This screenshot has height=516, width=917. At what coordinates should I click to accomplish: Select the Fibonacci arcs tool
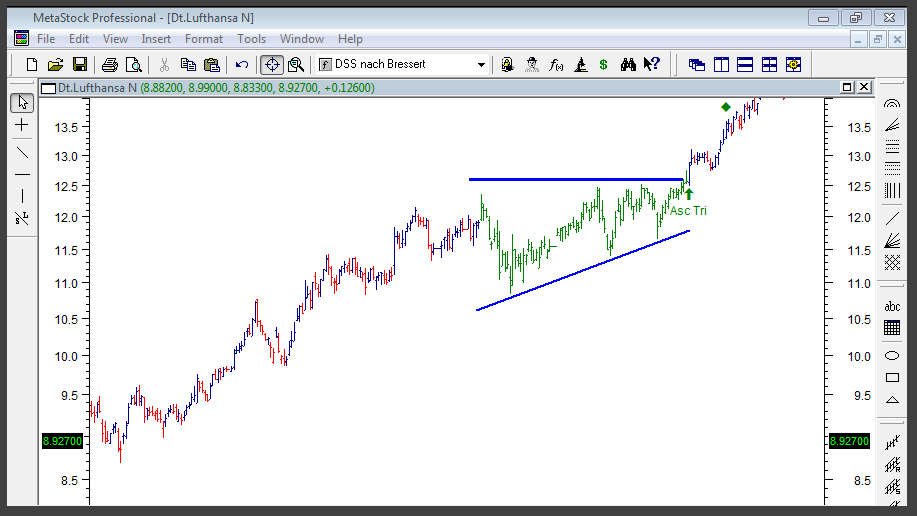892,103
